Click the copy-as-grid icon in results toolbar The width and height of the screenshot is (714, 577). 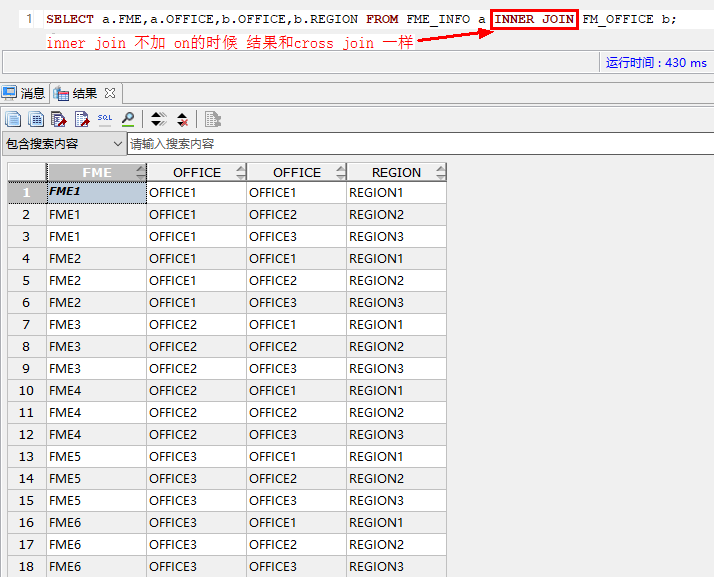pyautogui.click(x=36, y=119)
